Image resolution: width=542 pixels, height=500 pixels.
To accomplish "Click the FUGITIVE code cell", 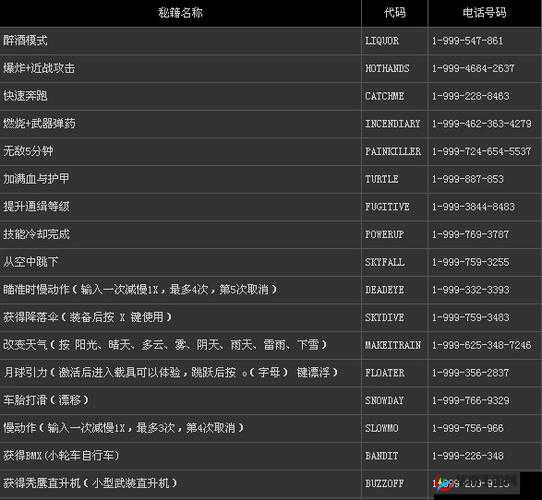I will click(x=387, y=207).
